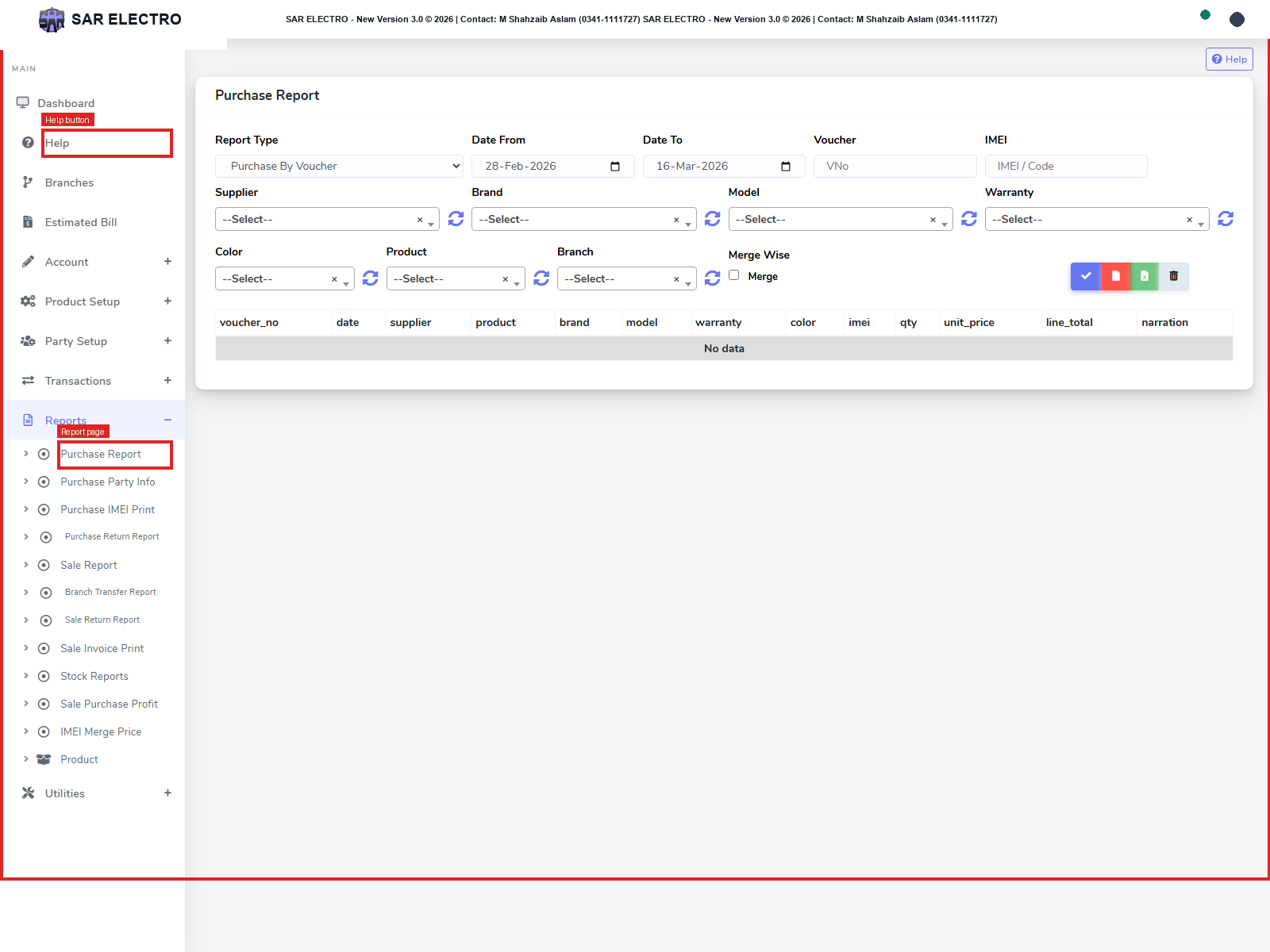This screenshot has height=952, width=1270.
Task: Open the Date From calendar picker
Action: 615,167
